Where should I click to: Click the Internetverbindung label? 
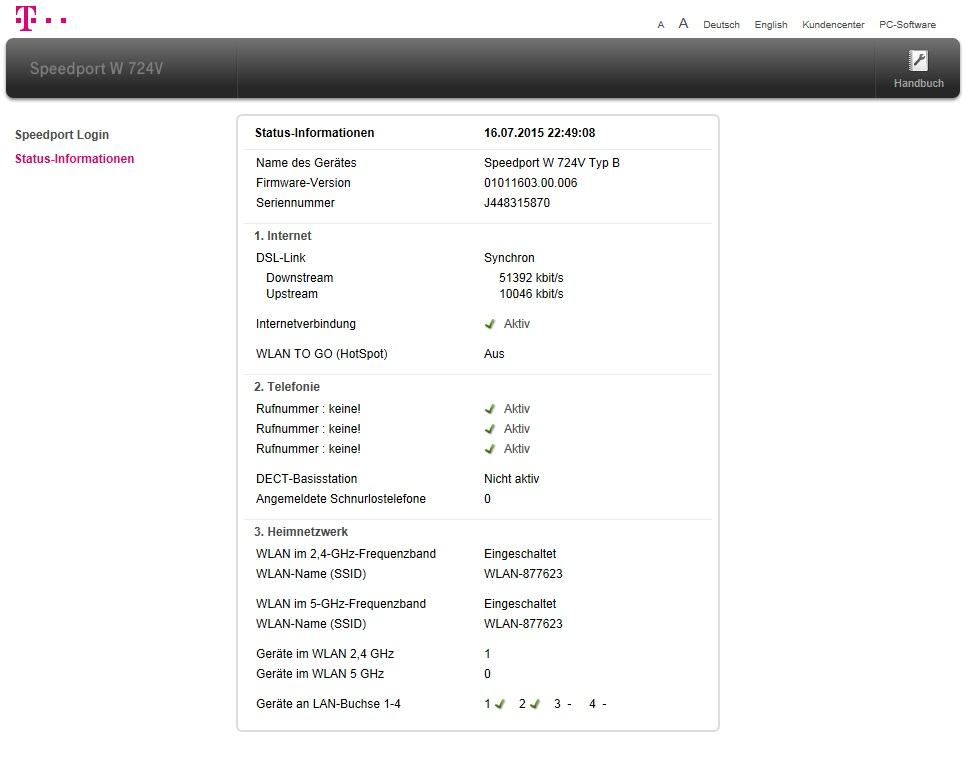(x=305, y=324)
